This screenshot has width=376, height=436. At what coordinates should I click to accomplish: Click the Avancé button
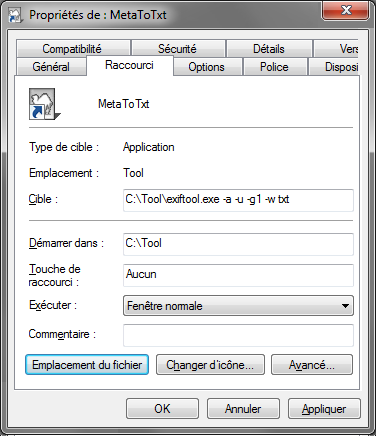[312, 365]
